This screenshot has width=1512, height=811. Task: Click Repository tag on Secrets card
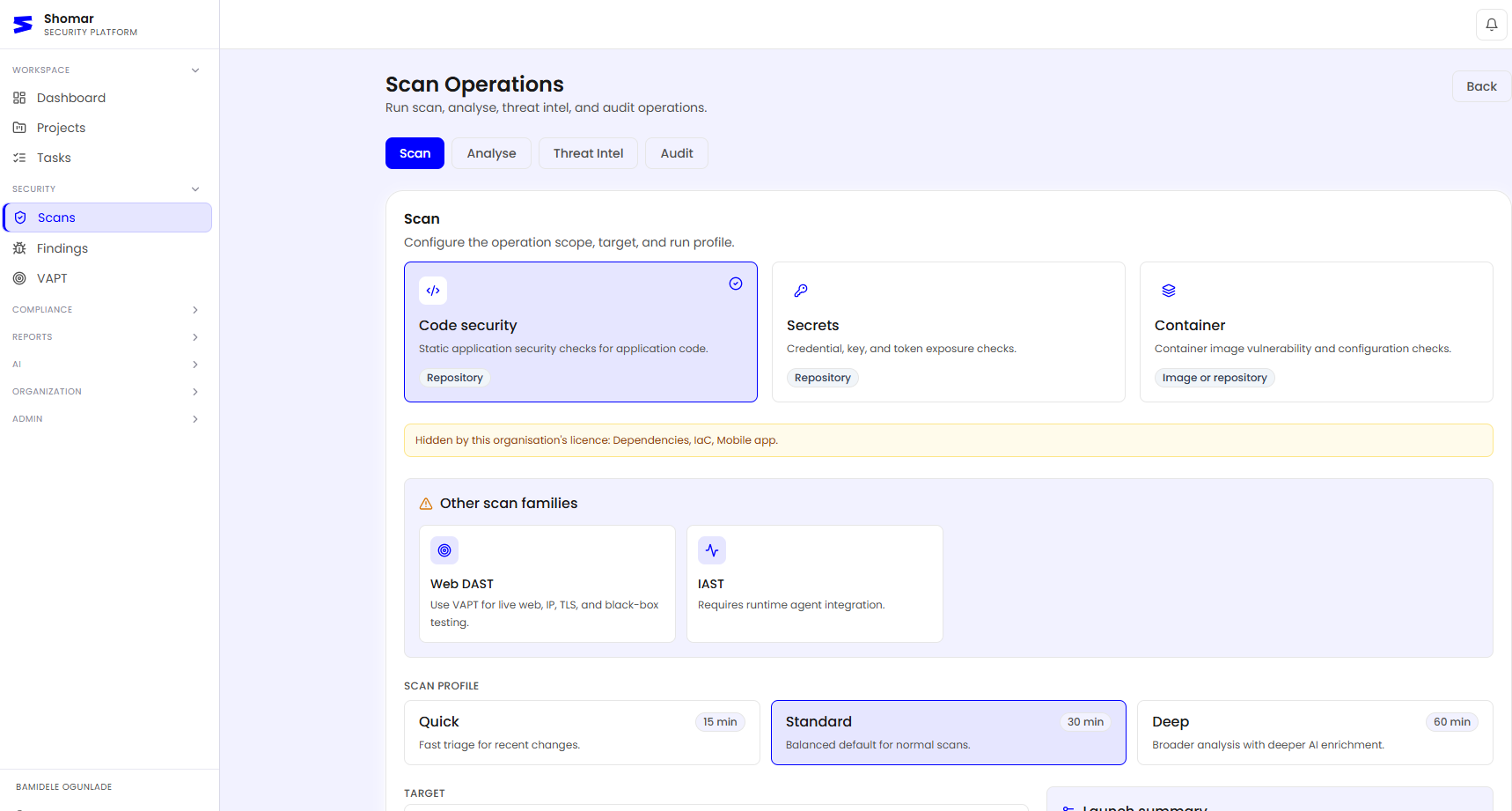(823, 378)
